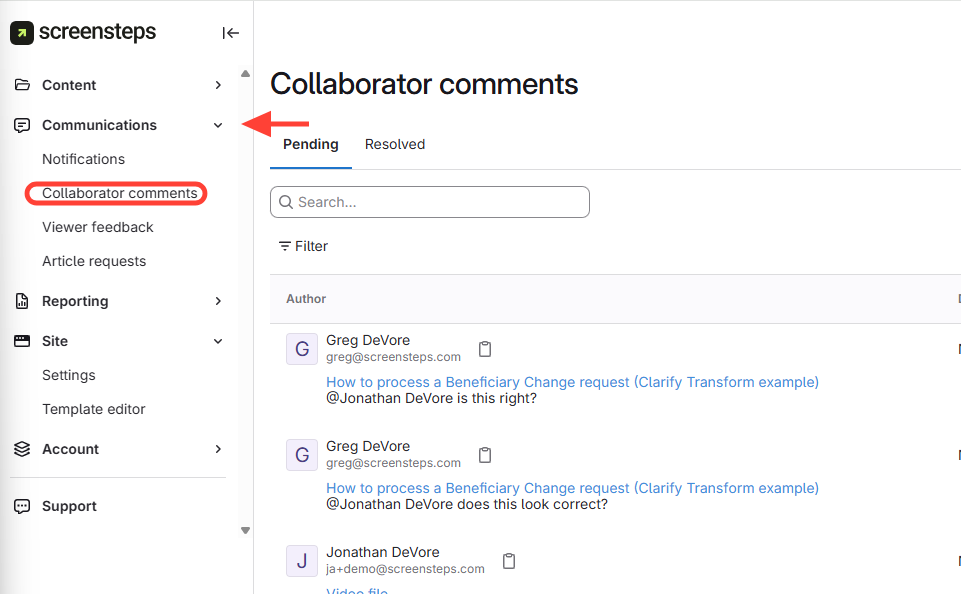Expand the Account section chevron
The width and height of the screenshot is (961, 594).
pos(218,449)
